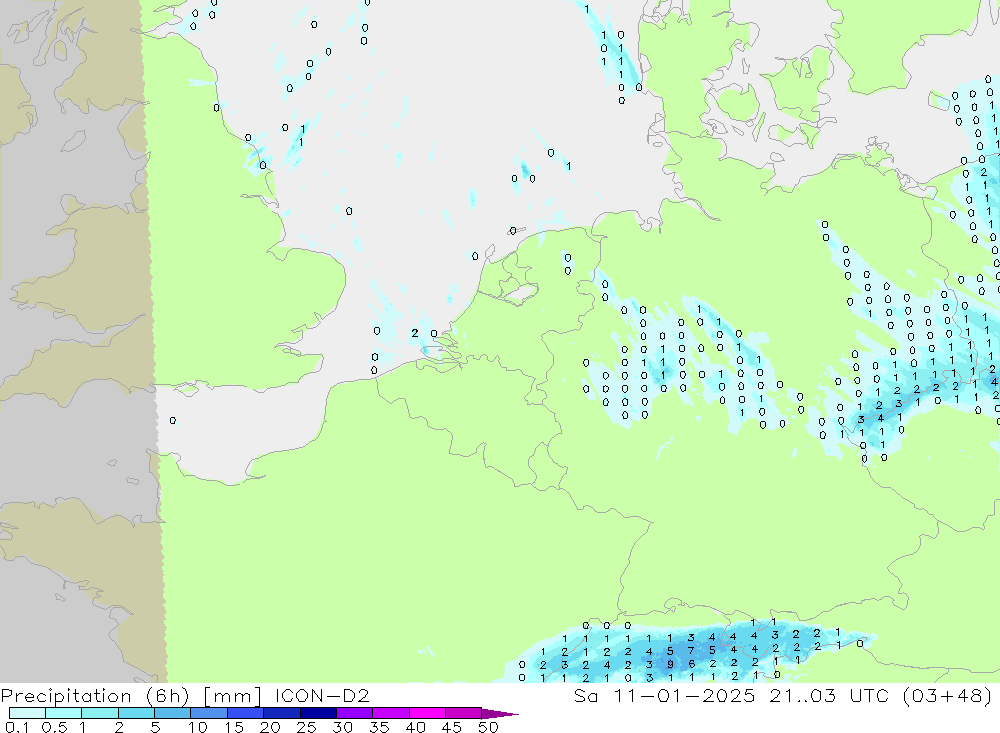This screenshot has width=1000, height=733.
Task: Click the '15' legend scale label
Action: (234, 727)
